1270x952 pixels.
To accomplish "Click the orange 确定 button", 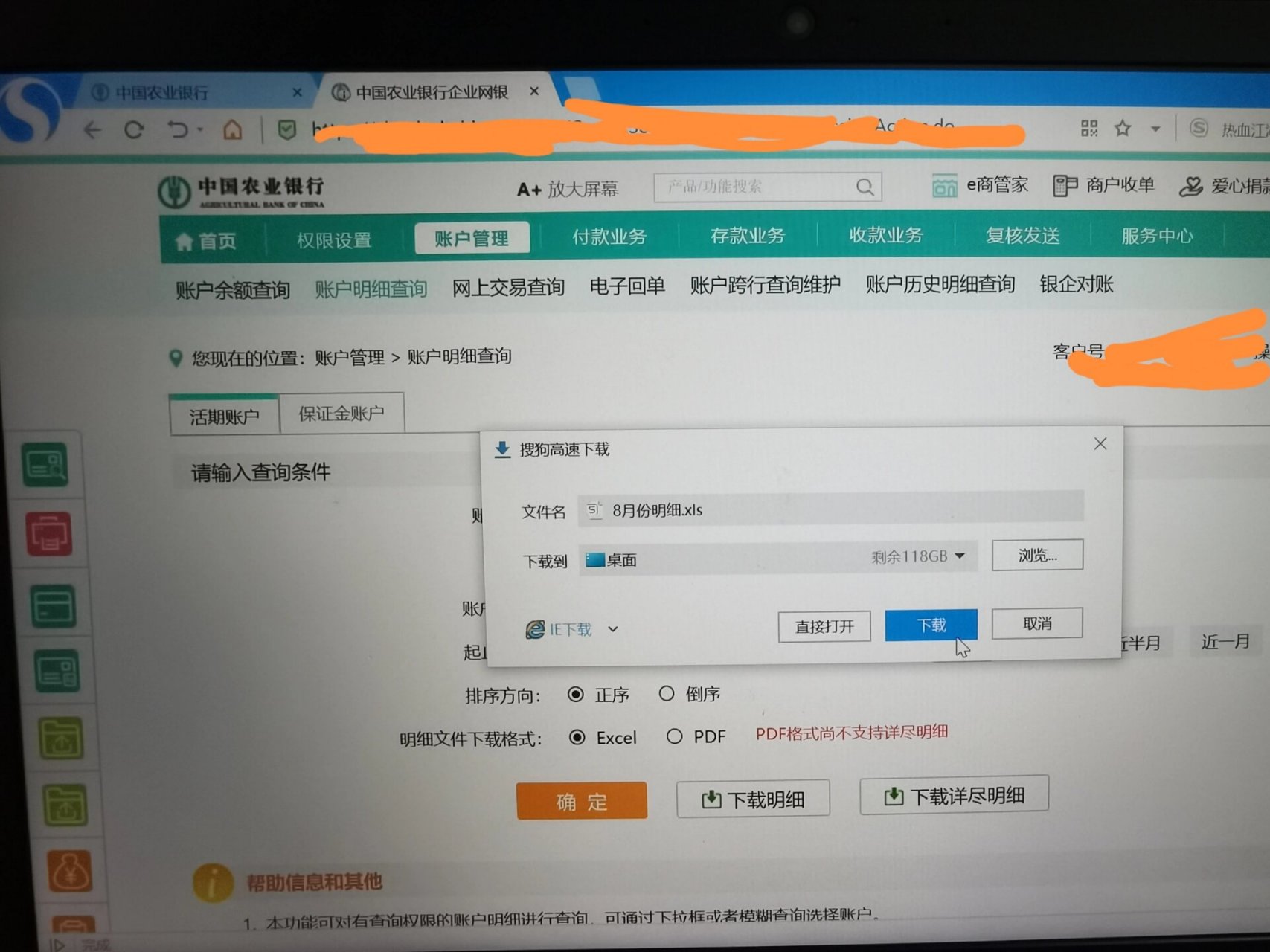I will point(582,801).
